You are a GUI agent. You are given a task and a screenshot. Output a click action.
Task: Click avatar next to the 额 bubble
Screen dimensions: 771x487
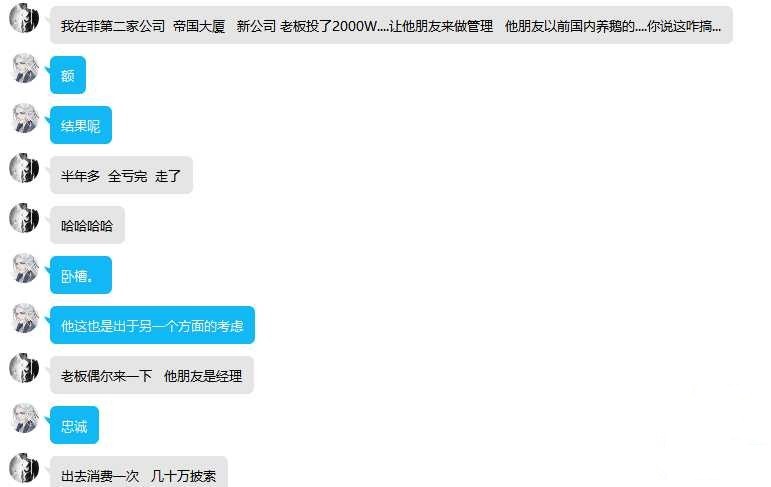25,68
